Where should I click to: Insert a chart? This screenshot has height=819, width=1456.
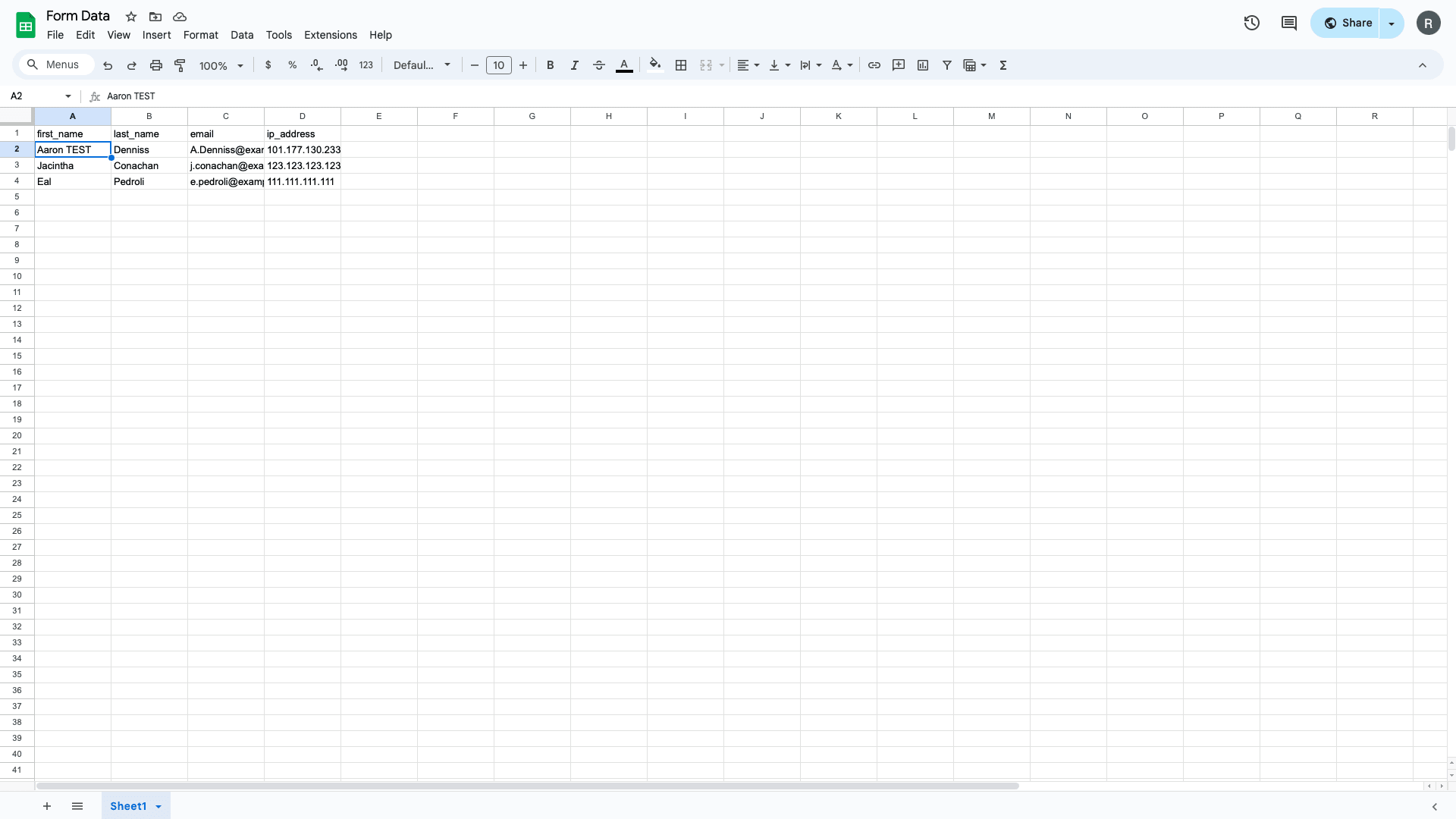pos(922,65)
